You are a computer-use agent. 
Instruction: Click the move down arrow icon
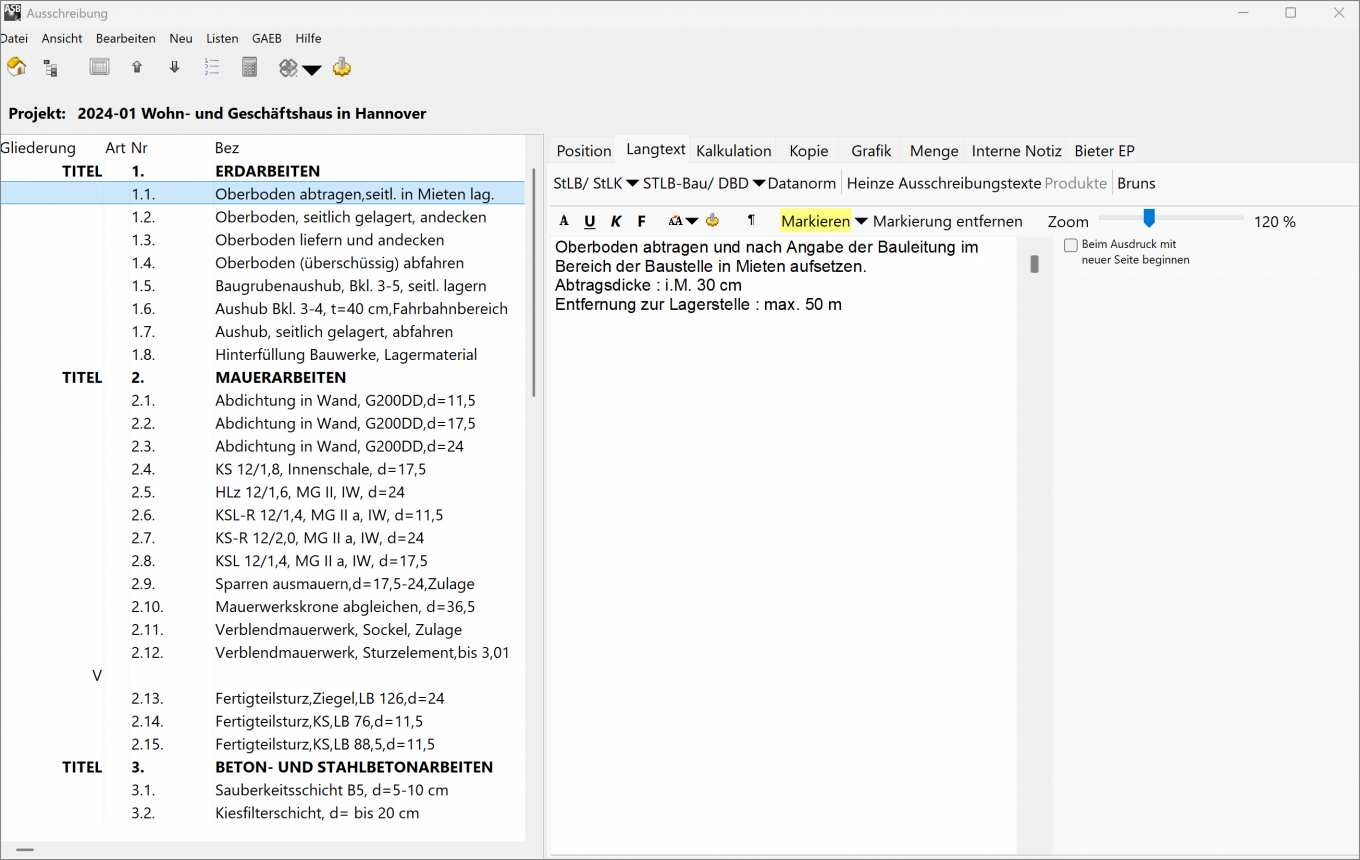pyautogui.click(x=175, y=67)
